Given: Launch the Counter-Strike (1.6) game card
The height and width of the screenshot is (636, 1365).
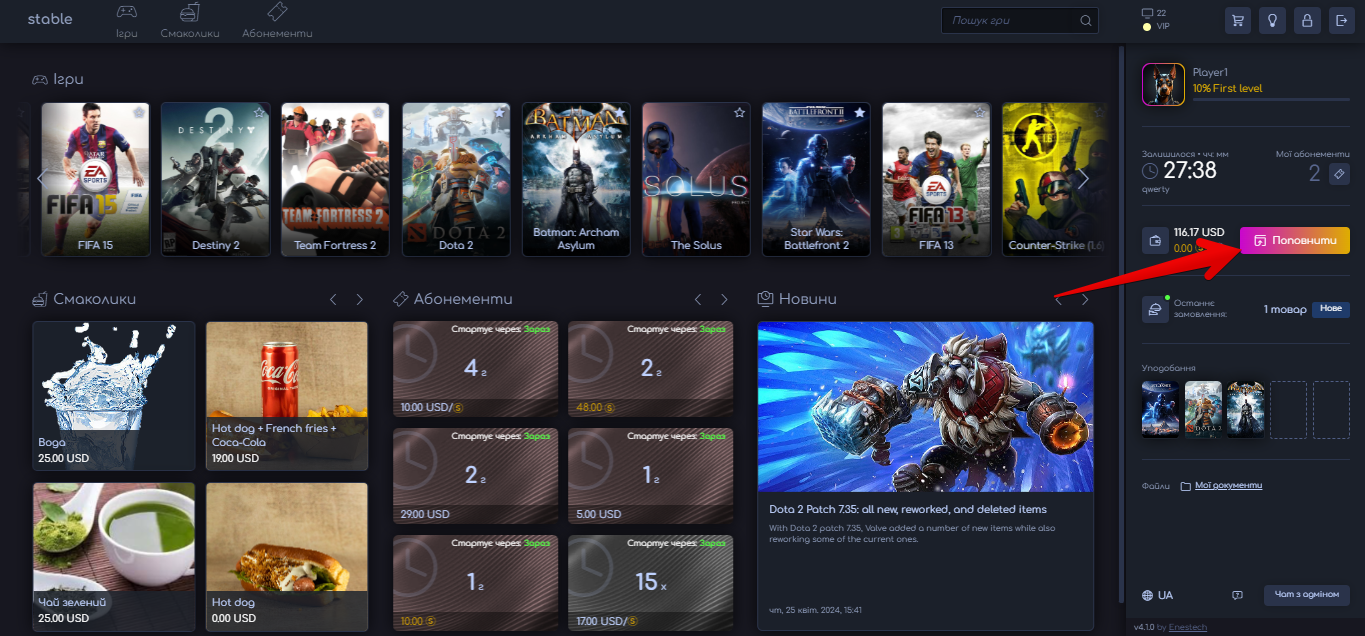Looking at the screenshot, I should point(1055,179).
